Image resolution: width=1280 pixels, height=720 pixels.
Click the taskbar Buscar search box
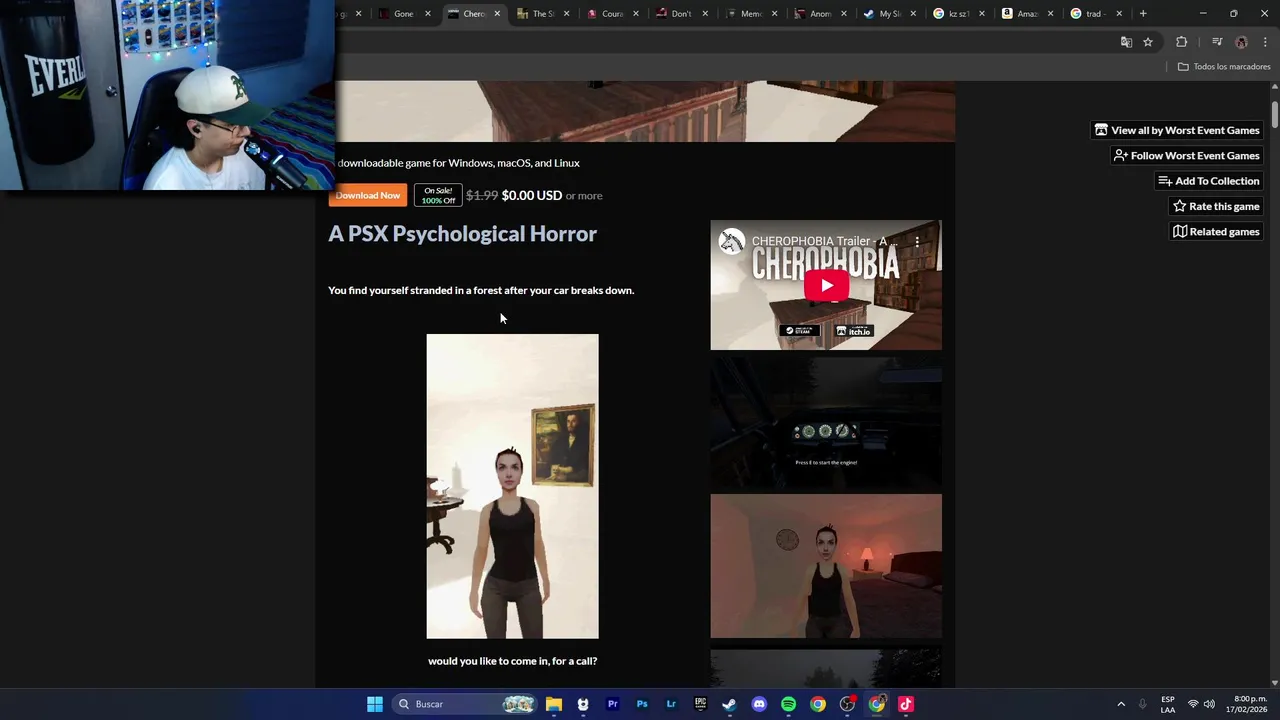pyautogui.click(x=466, y=704)
